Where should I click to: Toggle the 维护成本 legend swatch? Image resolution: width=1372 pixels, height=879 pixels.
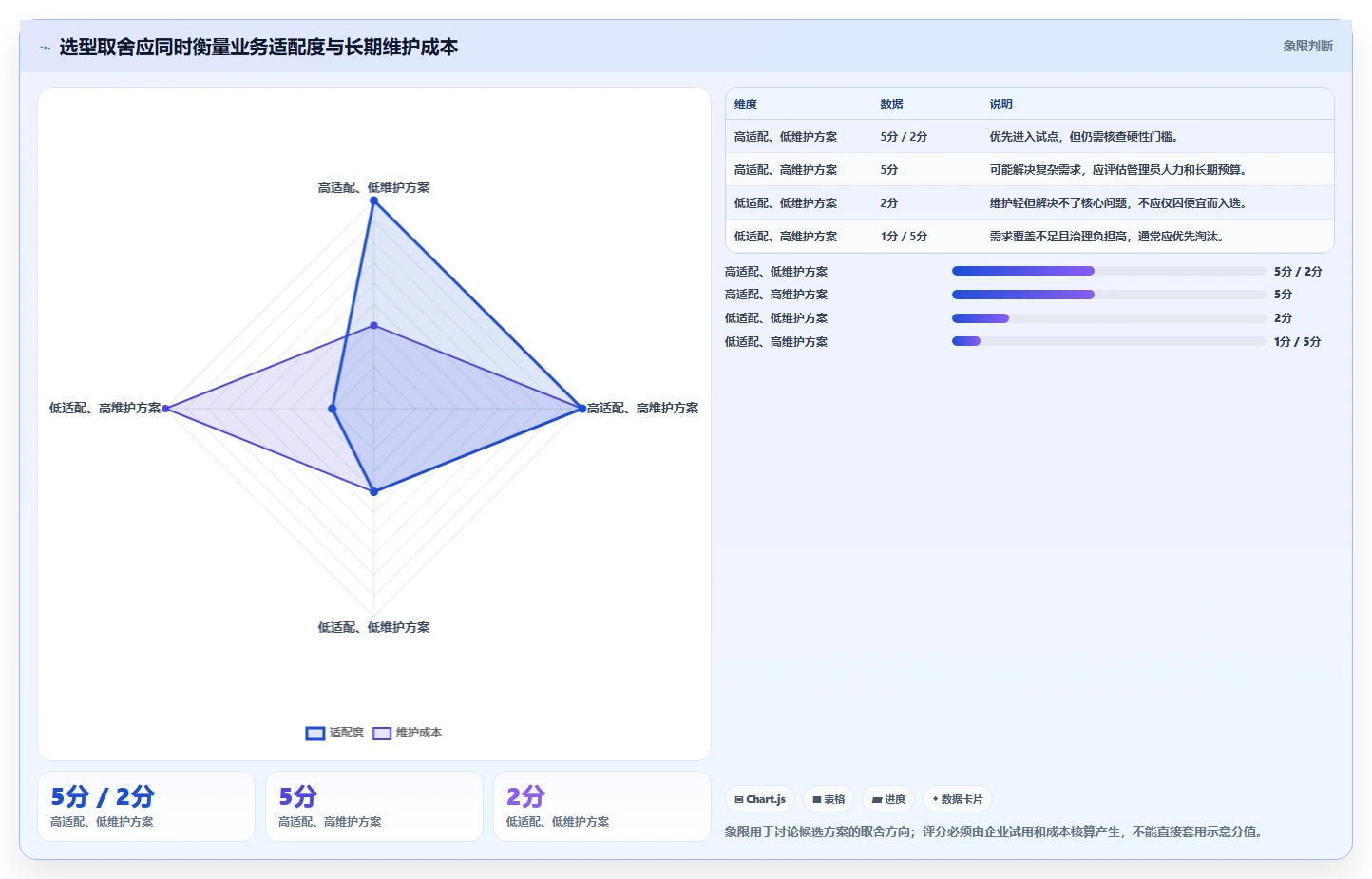382,733
